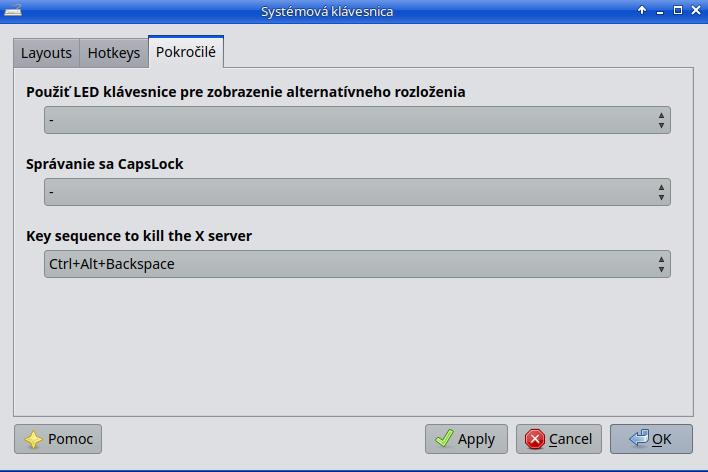This screenshot has height=472, width=708.
Task: Switch to the Layouts tab
Action: coord(46,53)
